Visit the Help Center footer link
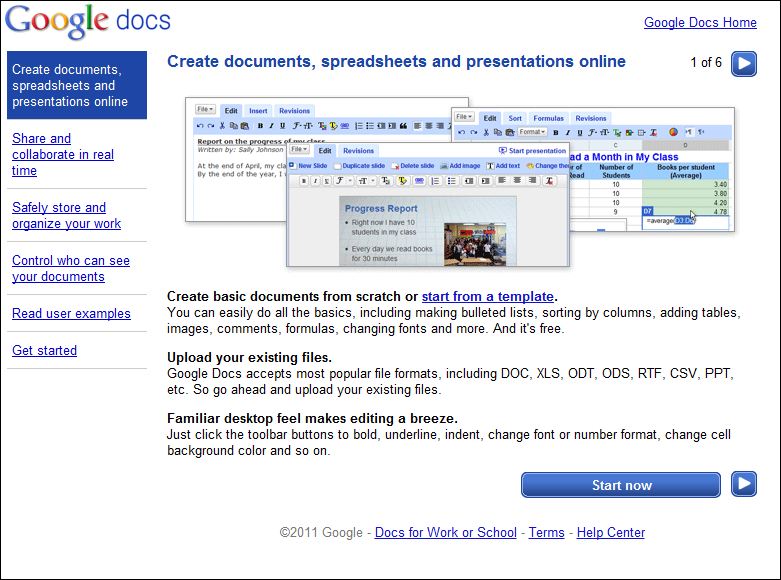This screenshot has width=781, height=580. [611, 533]
